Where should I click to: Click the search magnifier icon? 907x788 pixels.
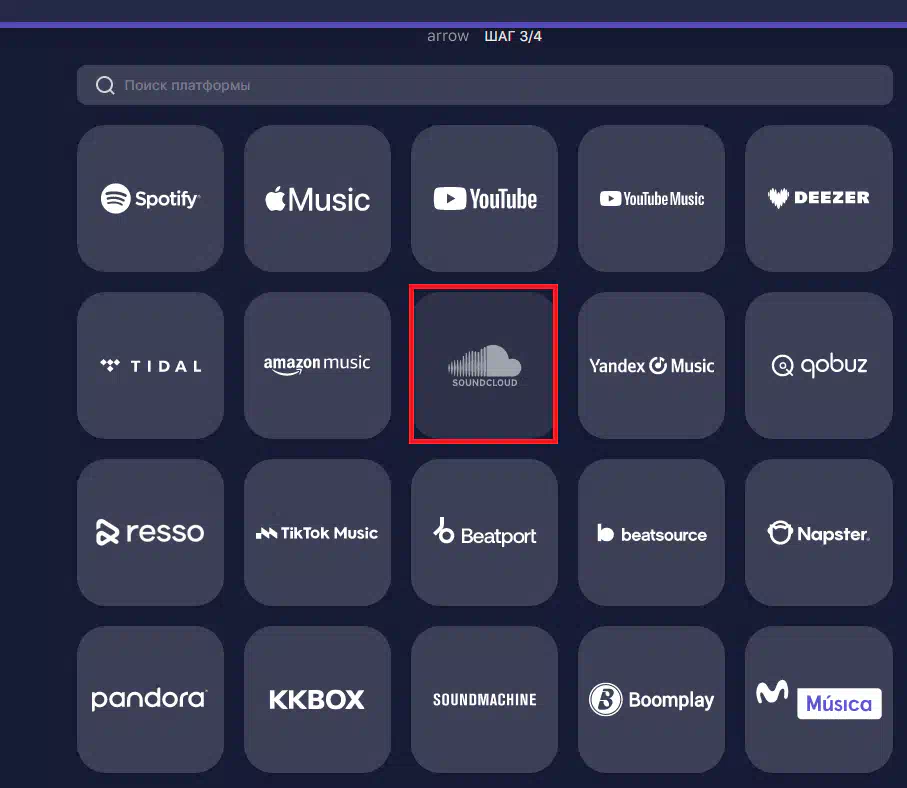point(105,86)
